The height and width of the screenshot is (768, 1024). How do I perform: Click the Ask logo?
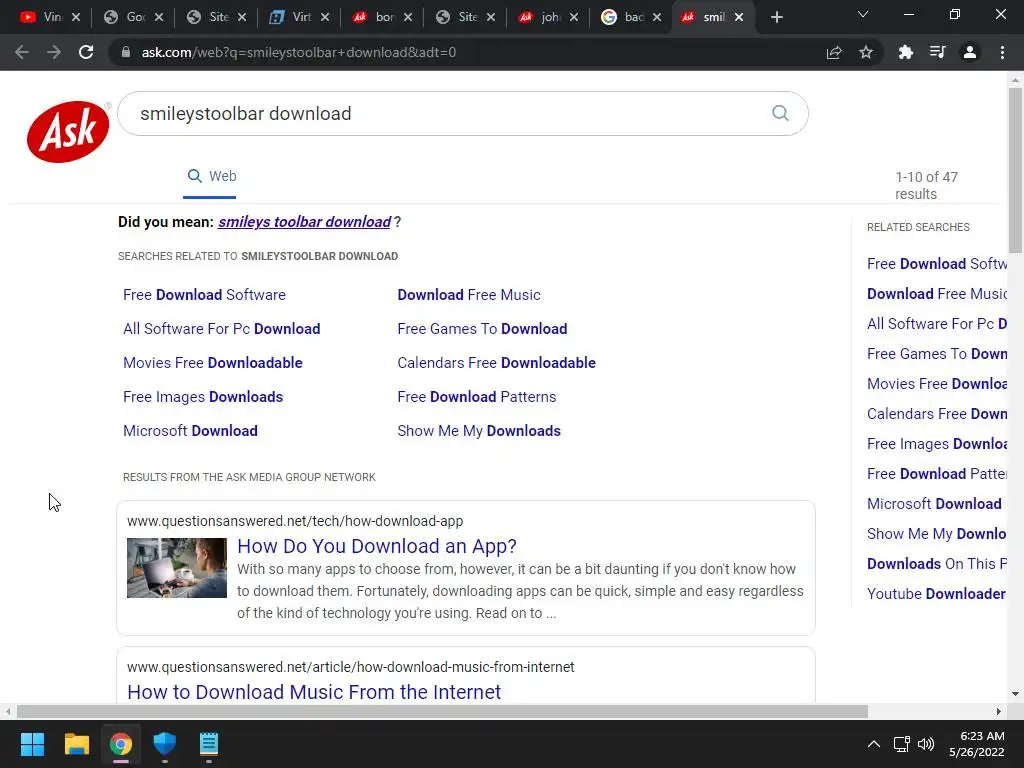(68, 131)
